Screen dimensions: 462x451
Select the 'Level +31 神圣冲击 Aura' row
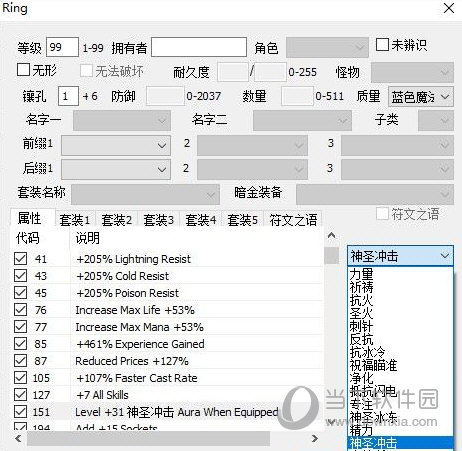click(x=167, y=412)
